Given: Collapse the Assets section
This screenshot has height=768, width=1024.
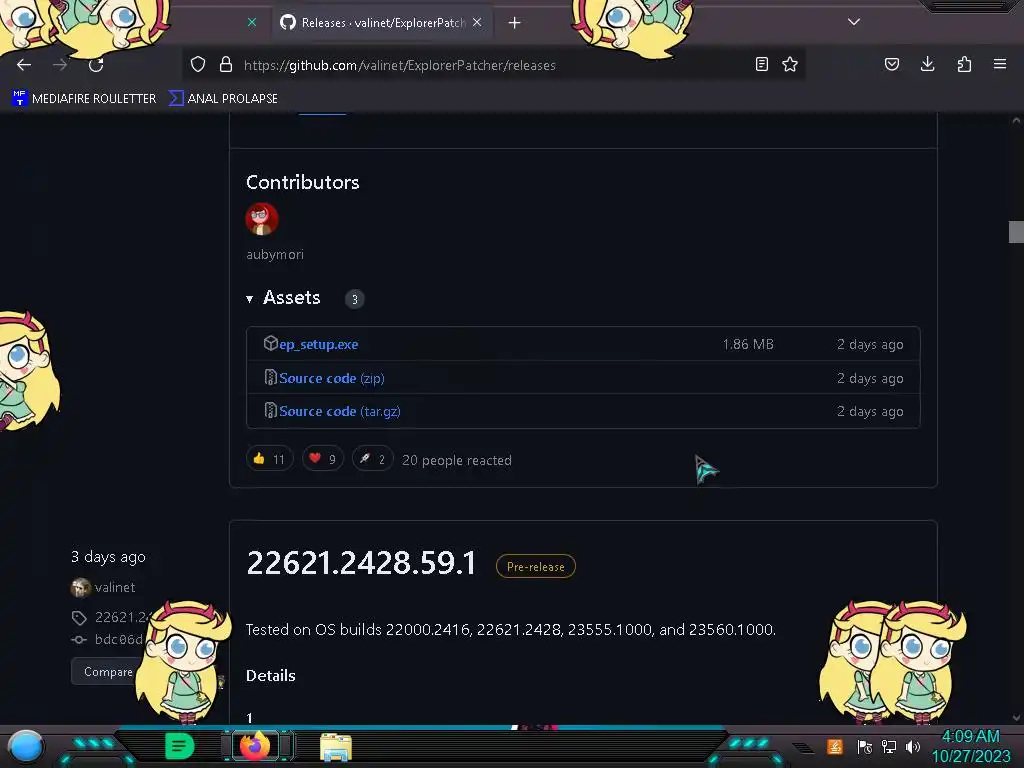Looking at the screenshot, I should [283, 298].
